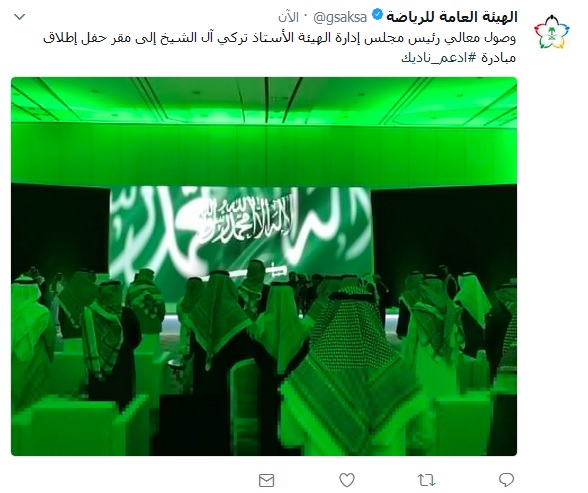Viewport: 588px width, 493px height.
Task: Click the word مبادرة before the hashtag
Action: [x=498, y=57]
